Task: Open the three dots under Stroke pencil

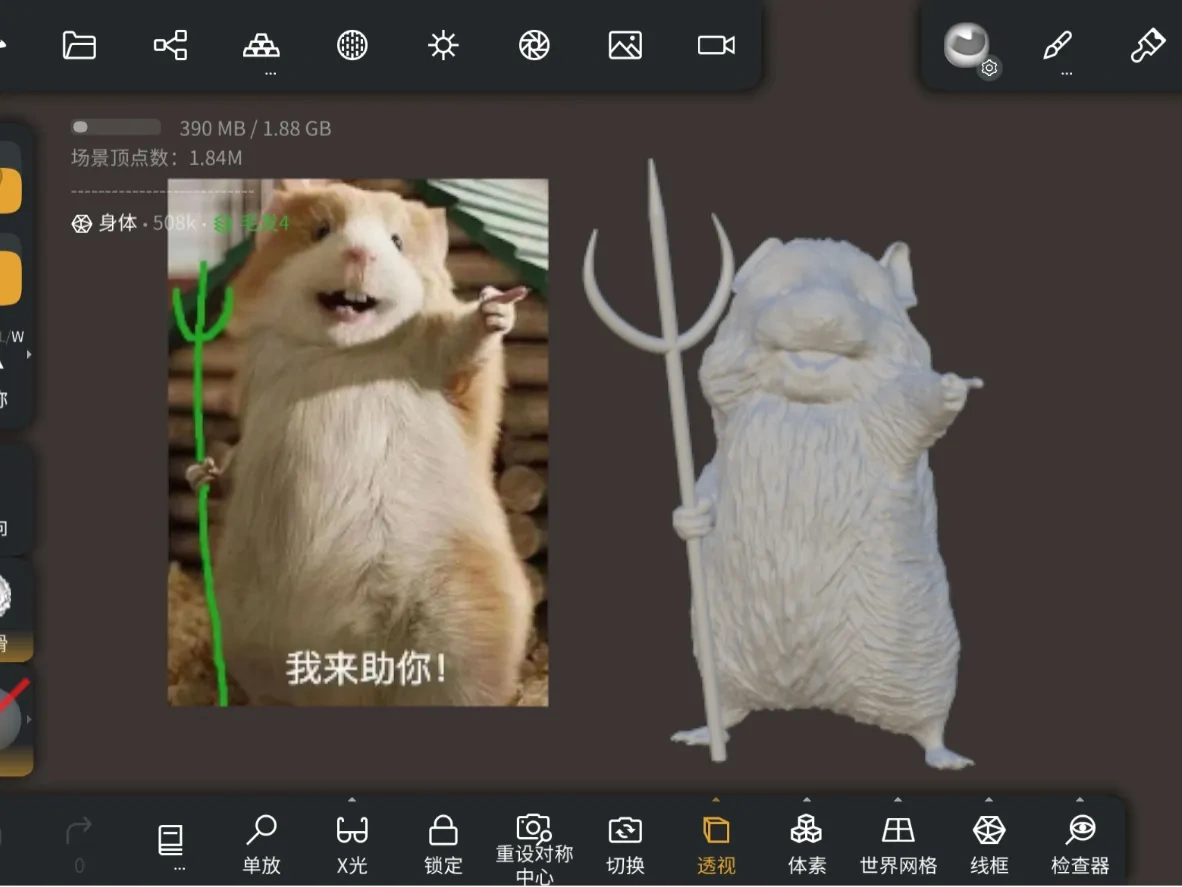Action: pos(1067,74)
